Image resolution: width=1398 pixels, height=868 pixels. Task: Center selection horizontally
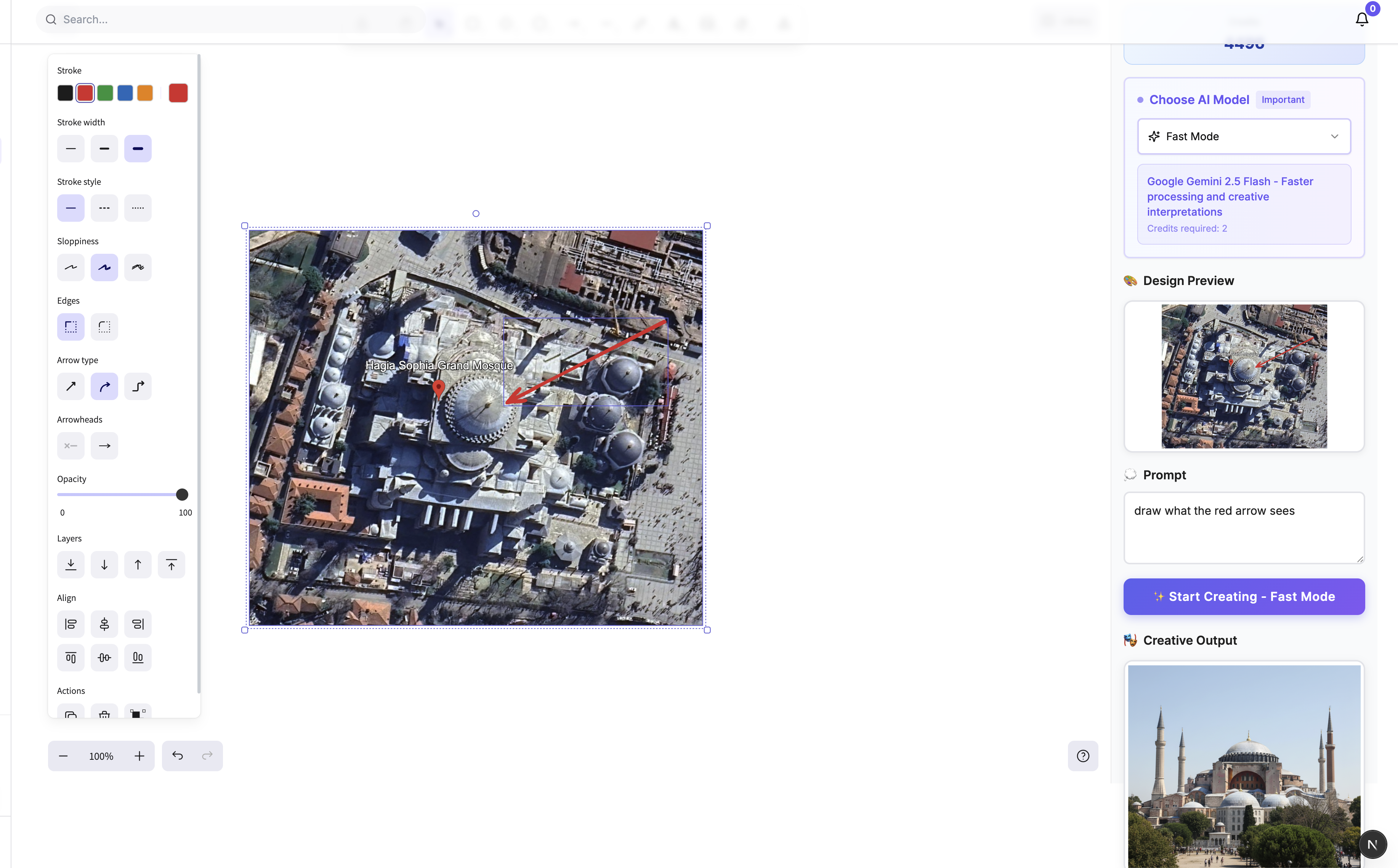104,624
